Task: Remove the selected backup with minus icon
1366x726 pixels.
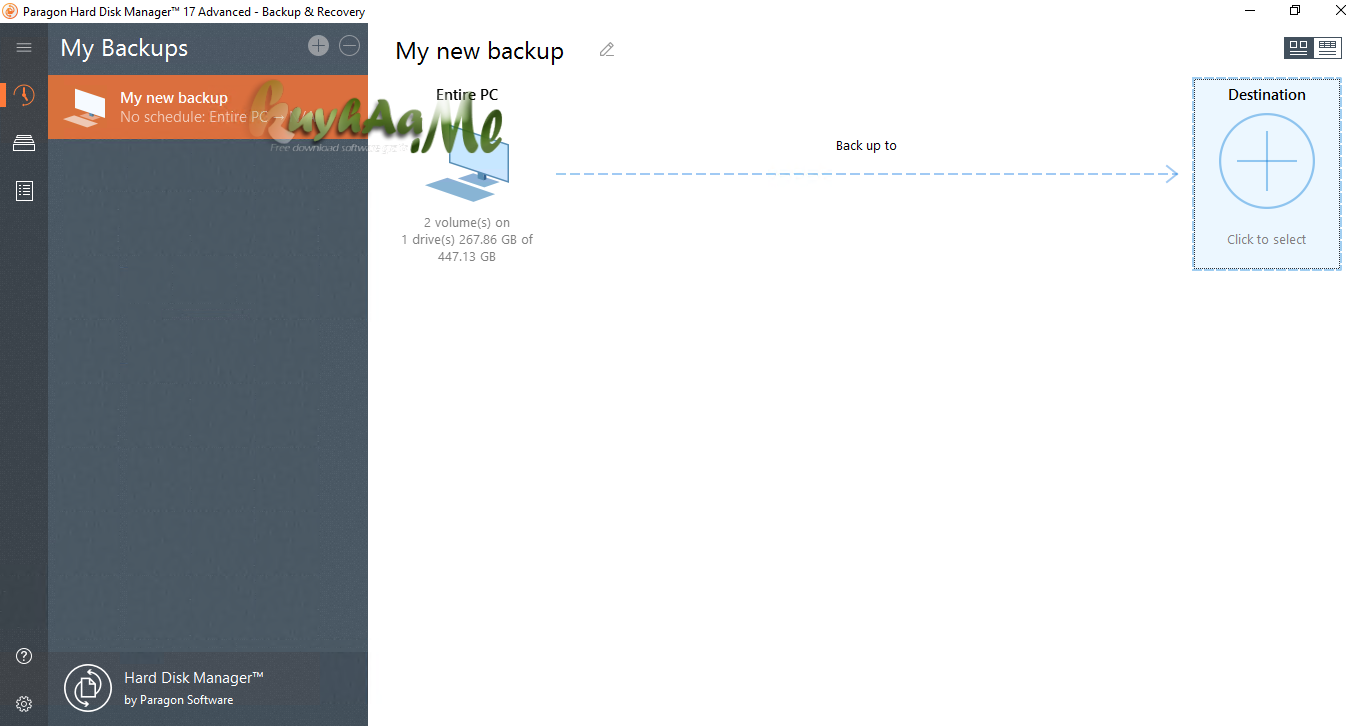Action: (349, 45)
